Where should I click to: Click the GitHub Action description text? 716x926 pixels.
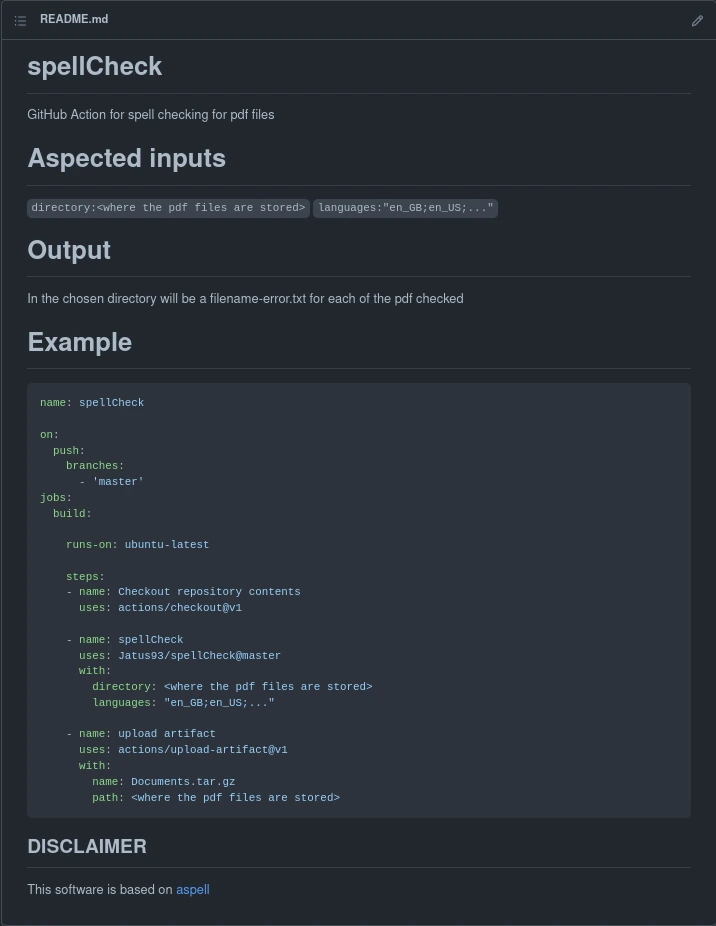click(150, 114)
